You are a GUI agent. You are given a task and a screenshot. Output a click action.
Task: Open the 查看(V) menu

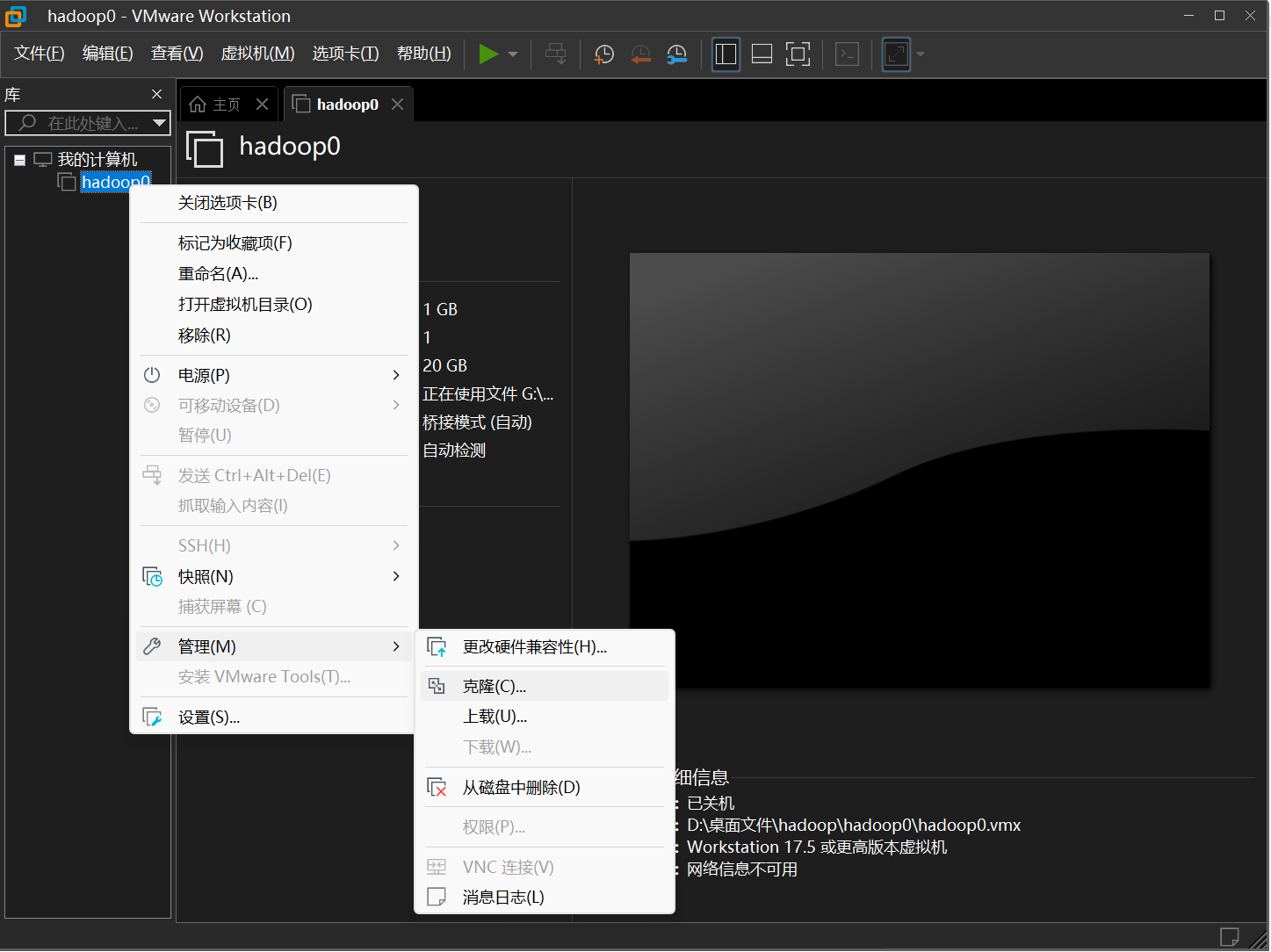click(177, 54)
